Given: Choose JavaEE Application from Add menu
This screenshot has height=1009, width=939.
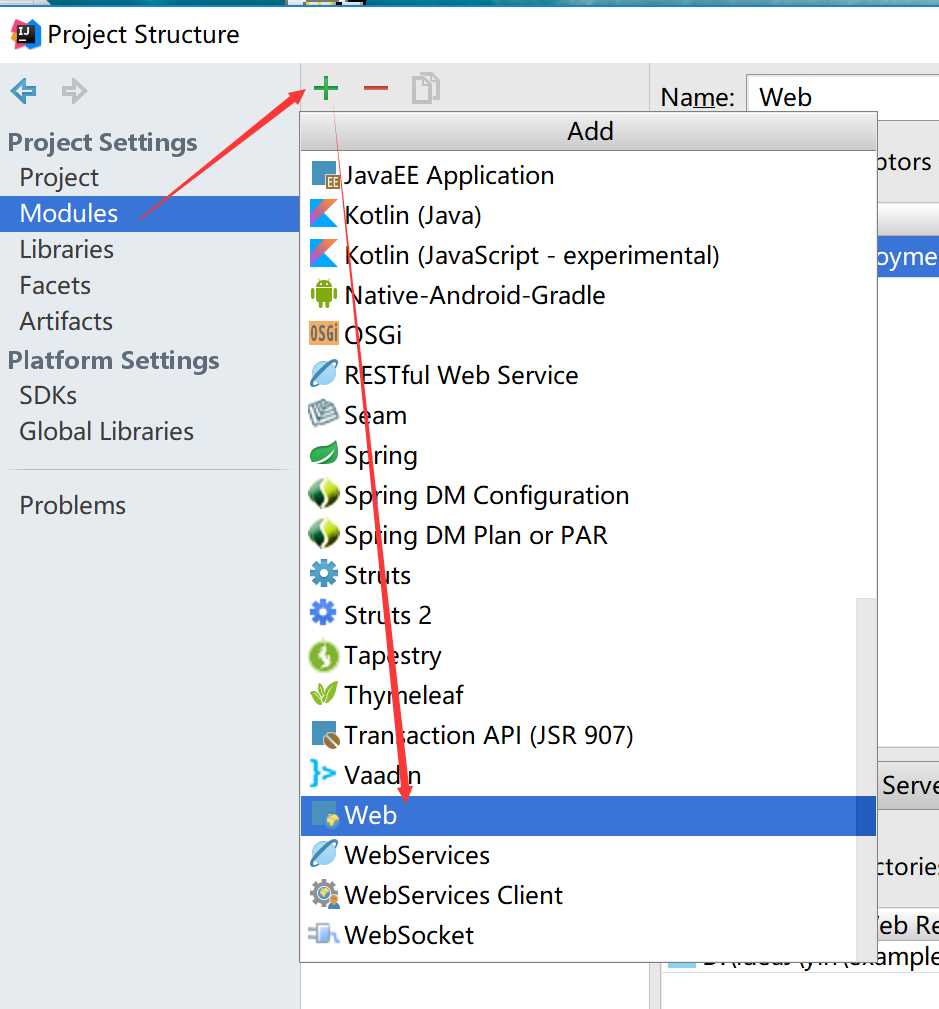Looking at the screenshot, I should [588, 175].
